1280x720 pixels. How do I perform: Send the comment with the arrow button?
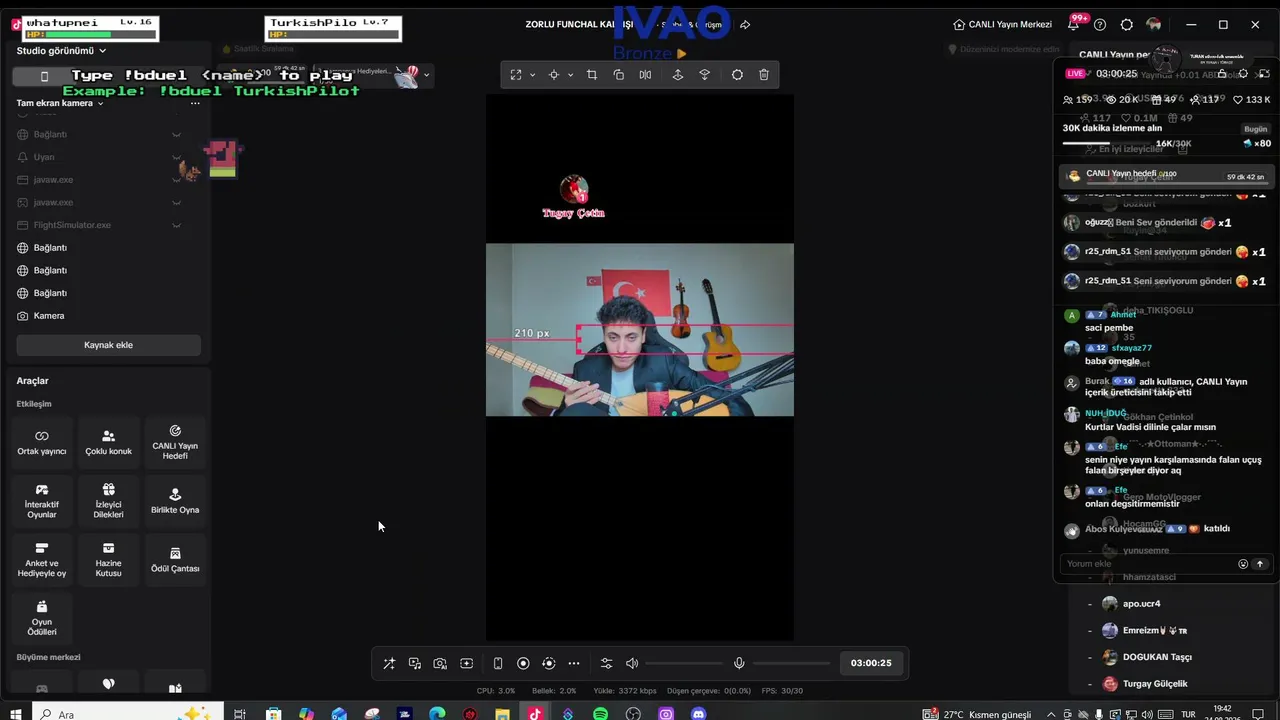1260,564
